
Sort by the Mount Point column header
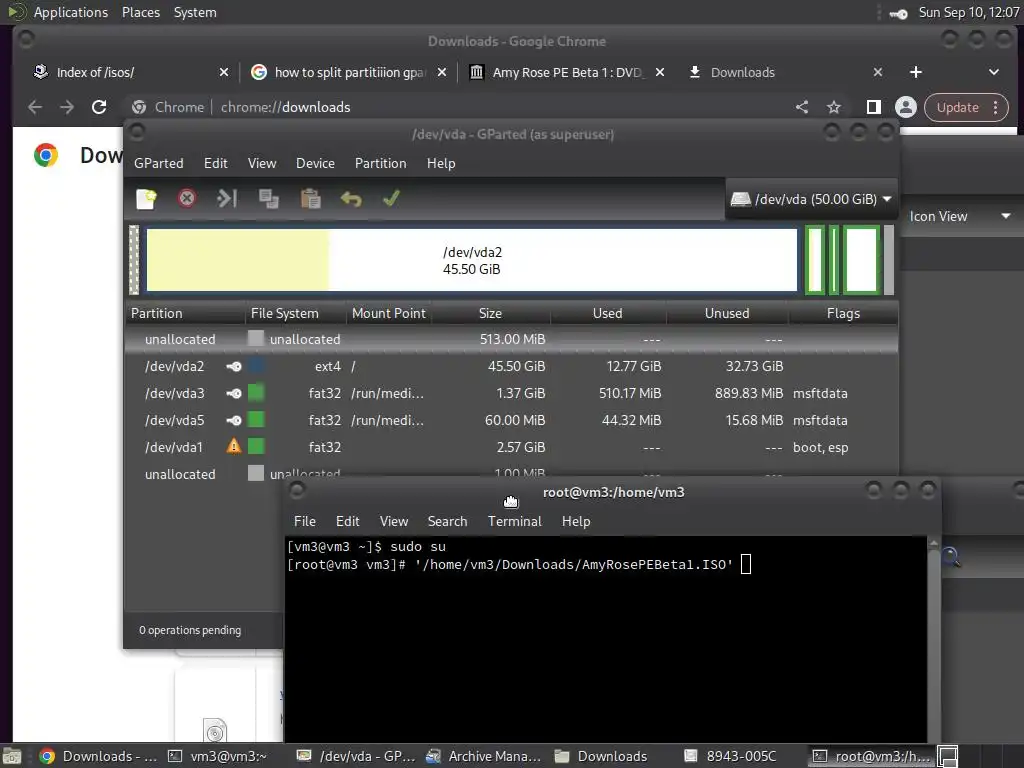(389, 313)
